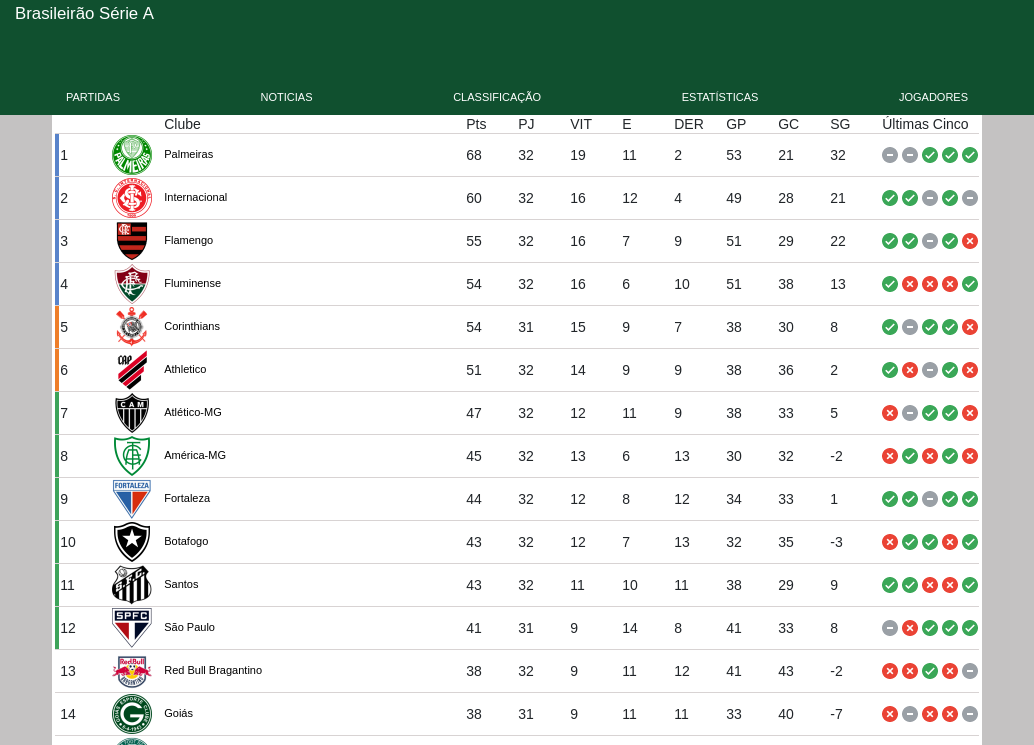Open the Jogadores tab
This screenshot has width=1034, height=745.
(x=933, y=97)
